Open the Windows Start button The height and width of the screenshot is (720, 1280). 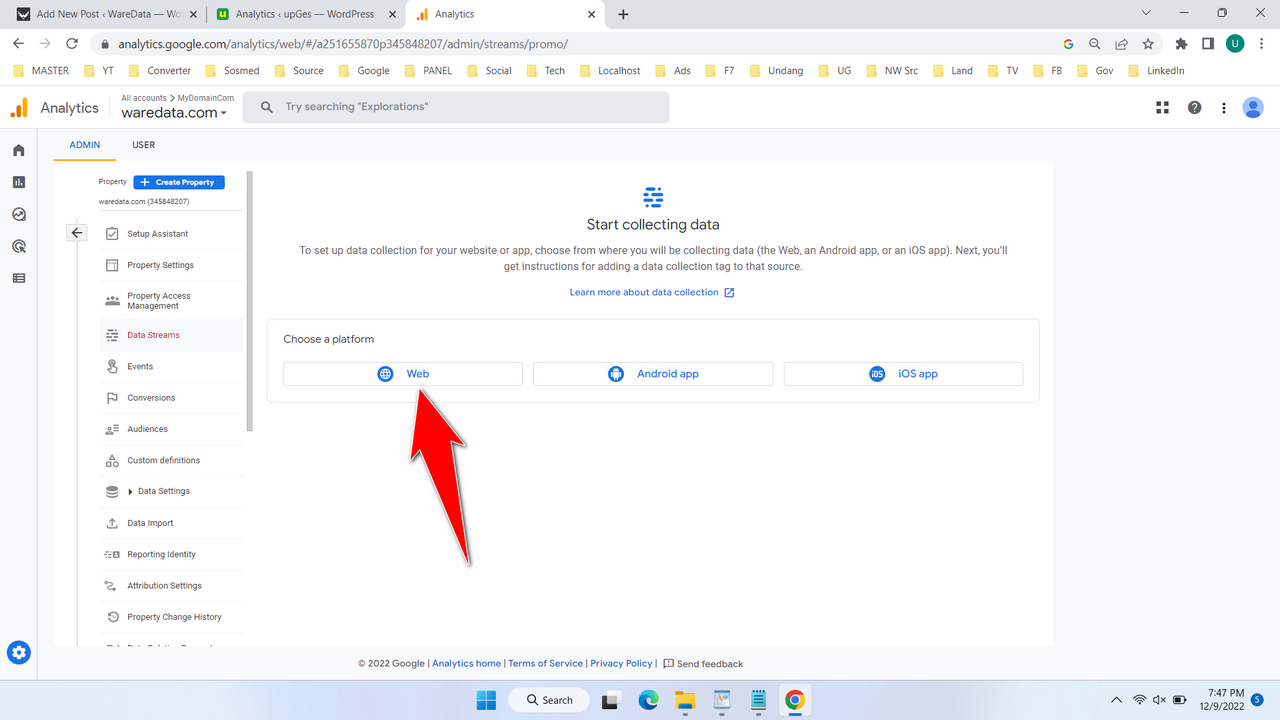pos(486,699)
